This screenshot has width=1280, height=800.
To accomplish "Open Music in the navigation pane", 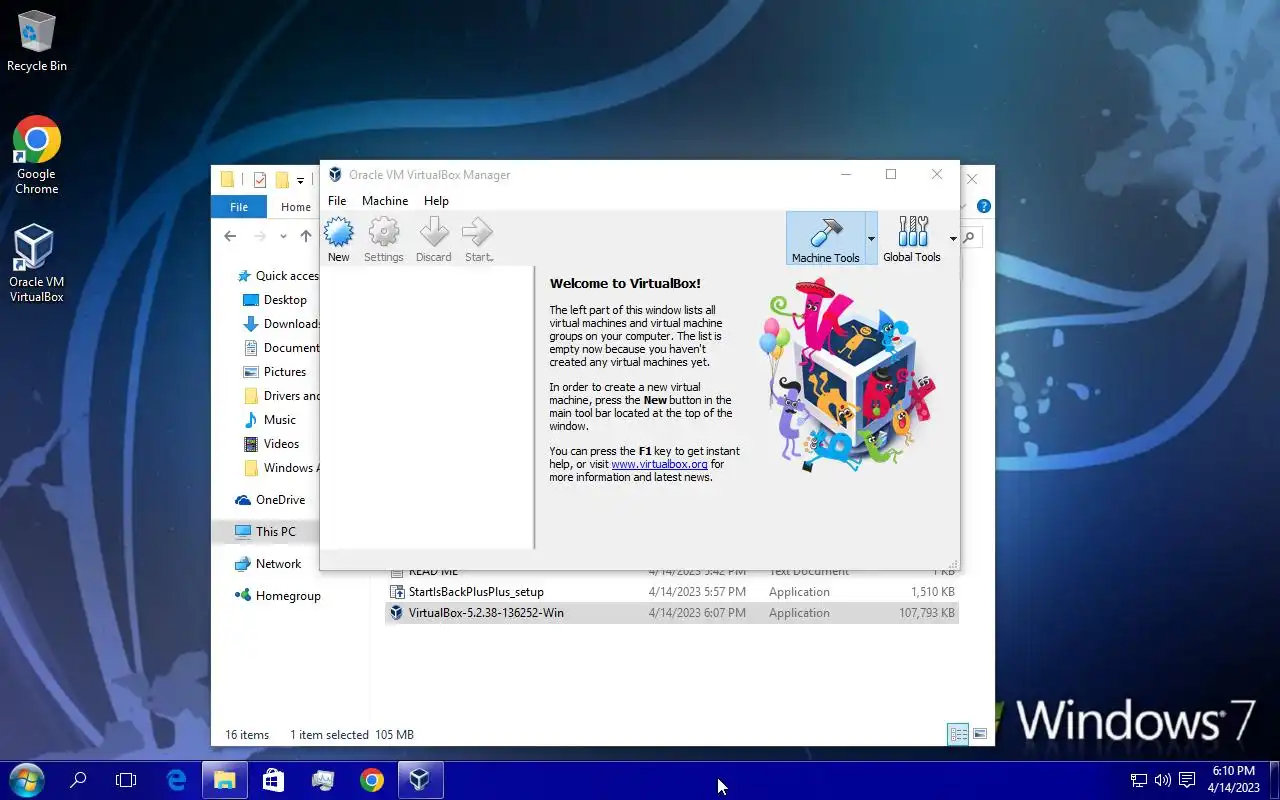I will click(270, 420).
